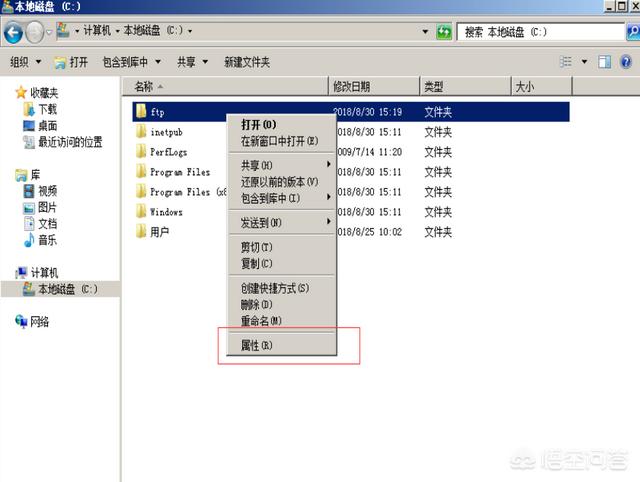Viewport: 640px width, 482px height.
Task: Expand the 计算机 breadcrumb arrow
Action: click(x=117, y=31)
